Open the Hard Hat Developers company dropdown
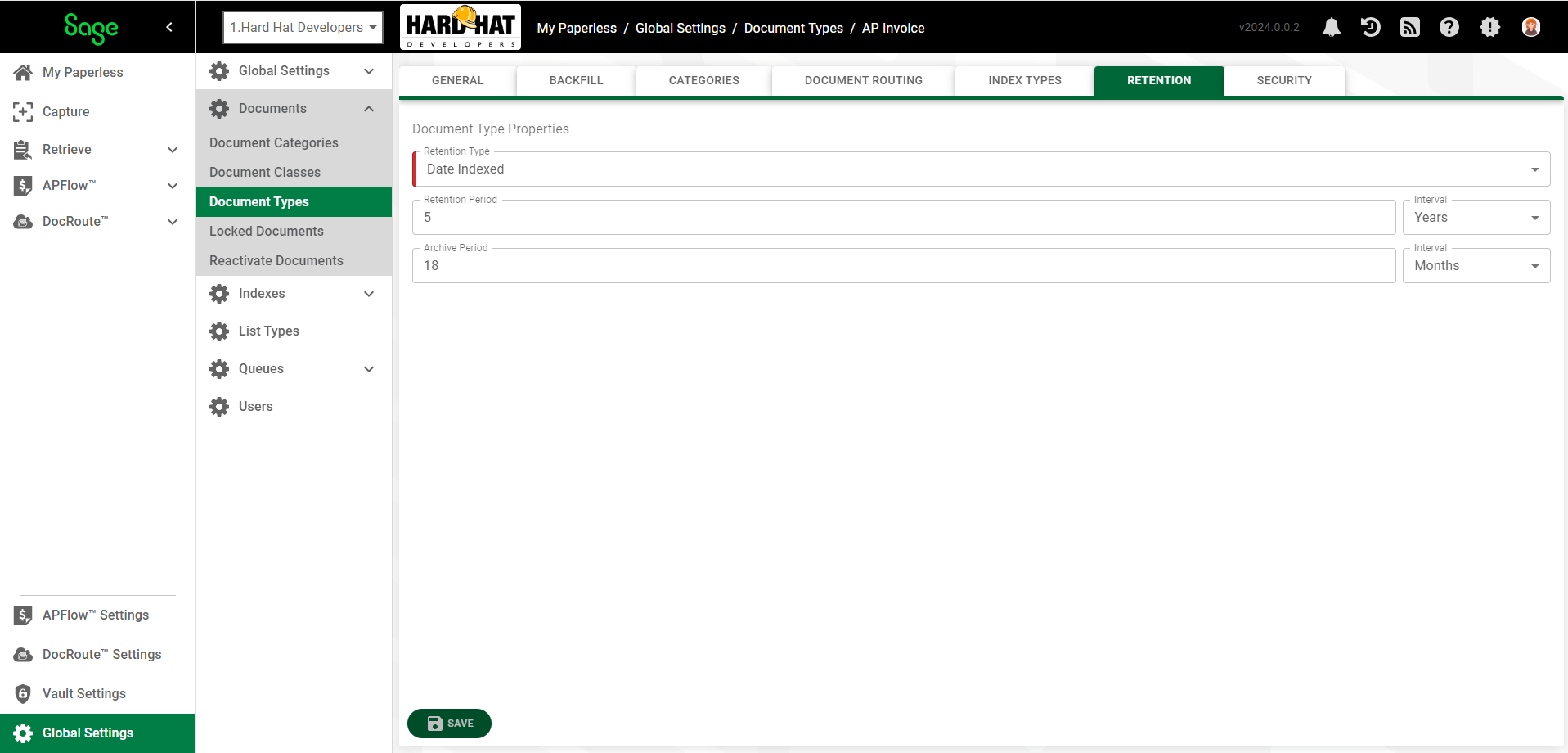The height and width of the screenshot is (753, 1568). 303,27
